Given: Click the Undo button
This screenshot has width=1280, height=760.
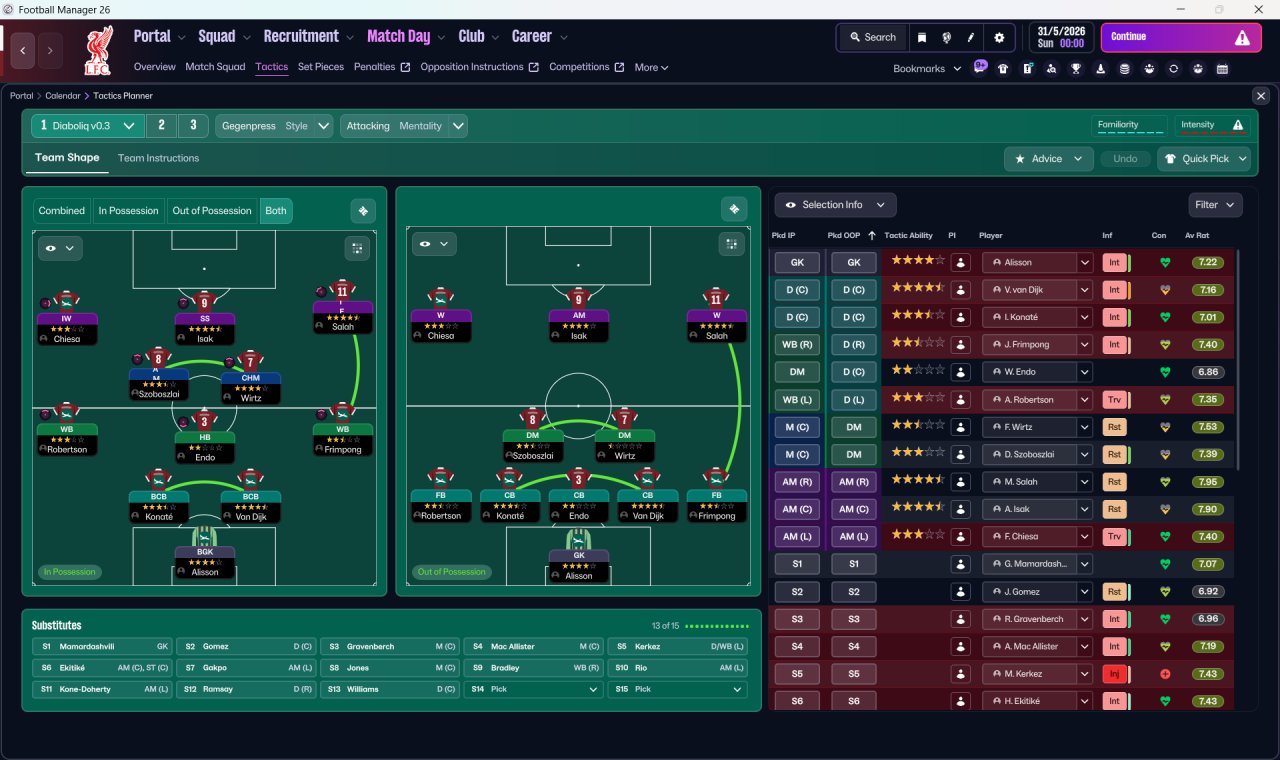Looking at the screenshot, I should [x=1125, y=159].
